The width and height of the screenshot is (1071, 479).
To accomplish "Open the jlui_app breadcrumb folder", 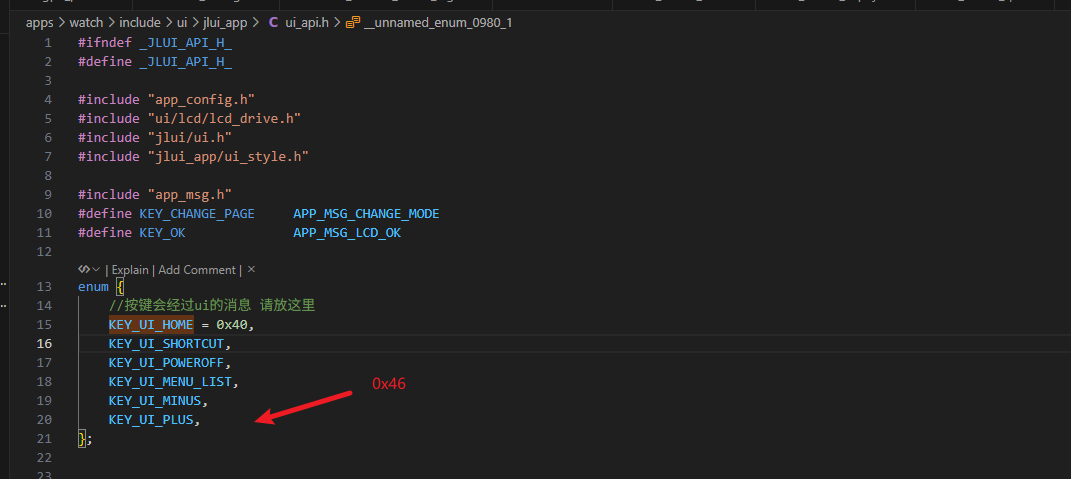I will pyautogui.click(x=225, y=23).
